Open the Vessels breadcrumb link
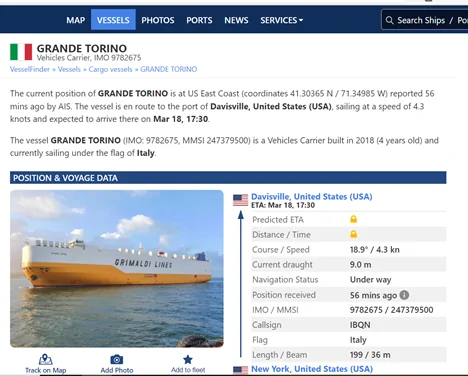Image resolution: width=468 pixels, height=376 pixels. pos(69,69)
